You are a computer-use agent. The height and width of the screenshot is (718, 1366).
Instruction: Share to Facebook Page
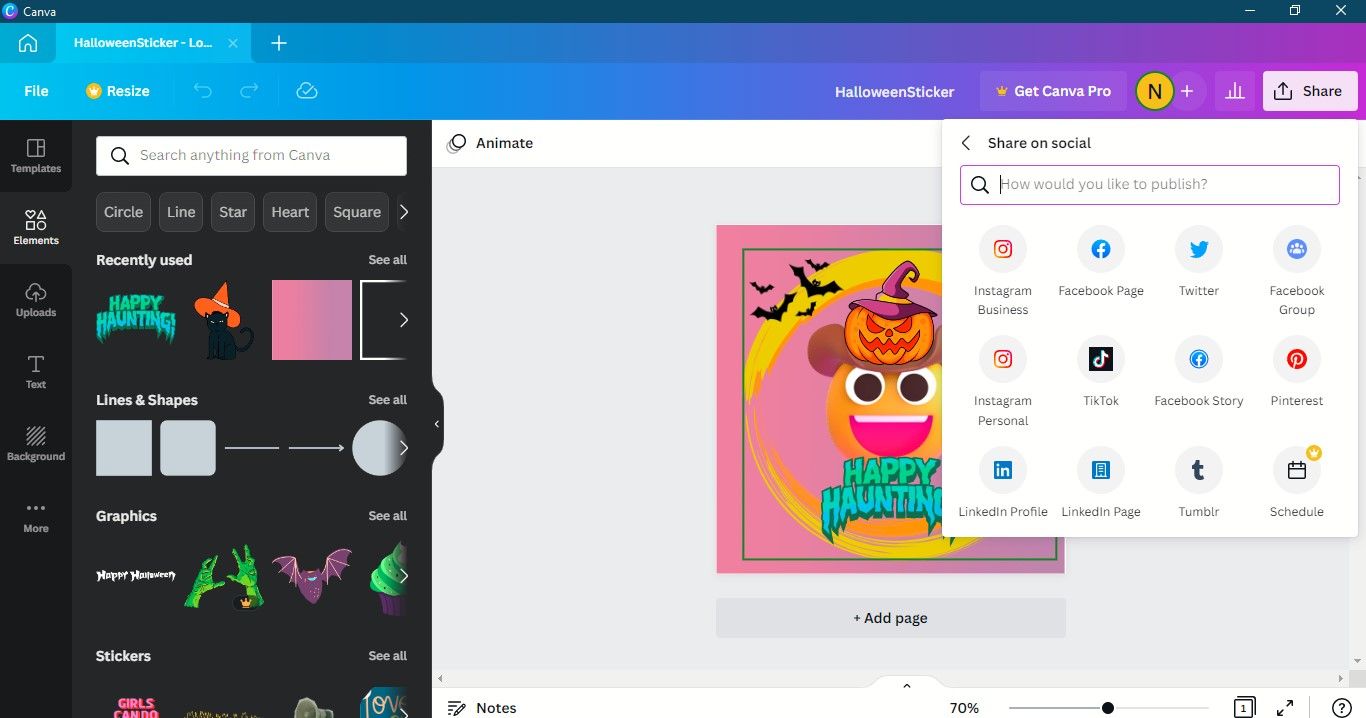click(x=1101, y=263)
